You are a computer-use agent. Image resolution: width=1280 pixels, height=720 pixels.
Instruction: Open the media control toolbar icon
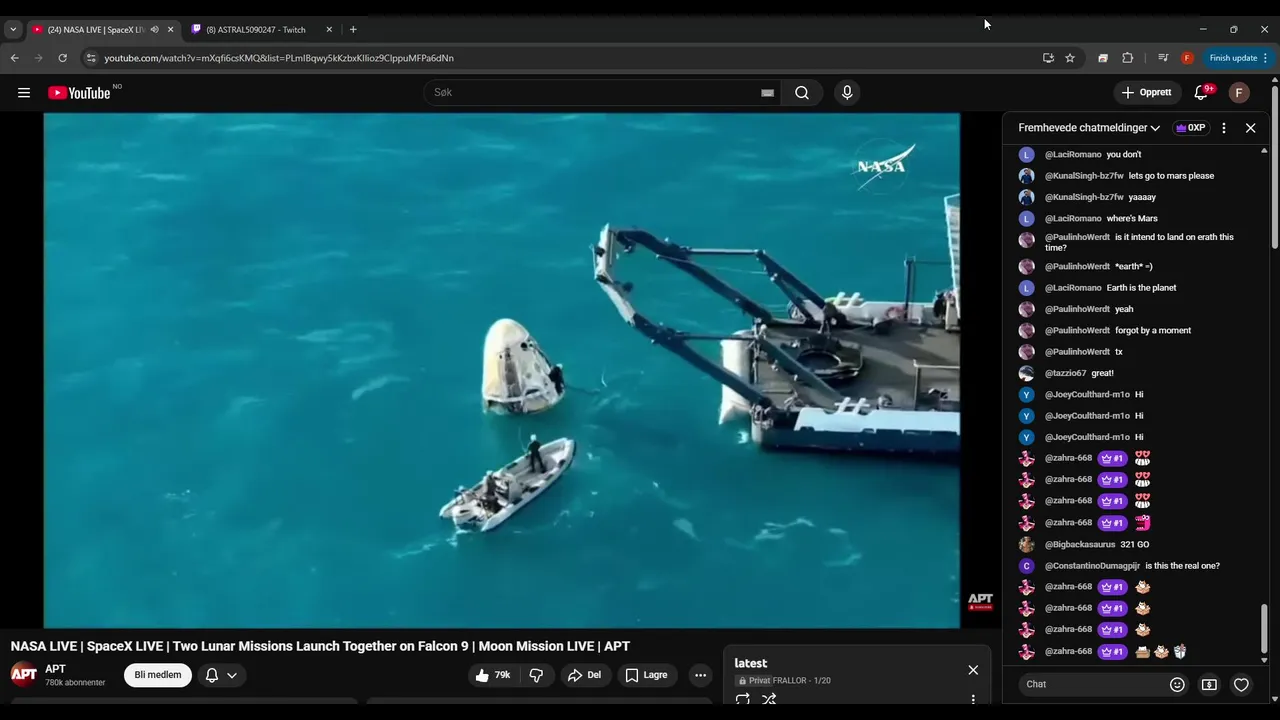1162,58
